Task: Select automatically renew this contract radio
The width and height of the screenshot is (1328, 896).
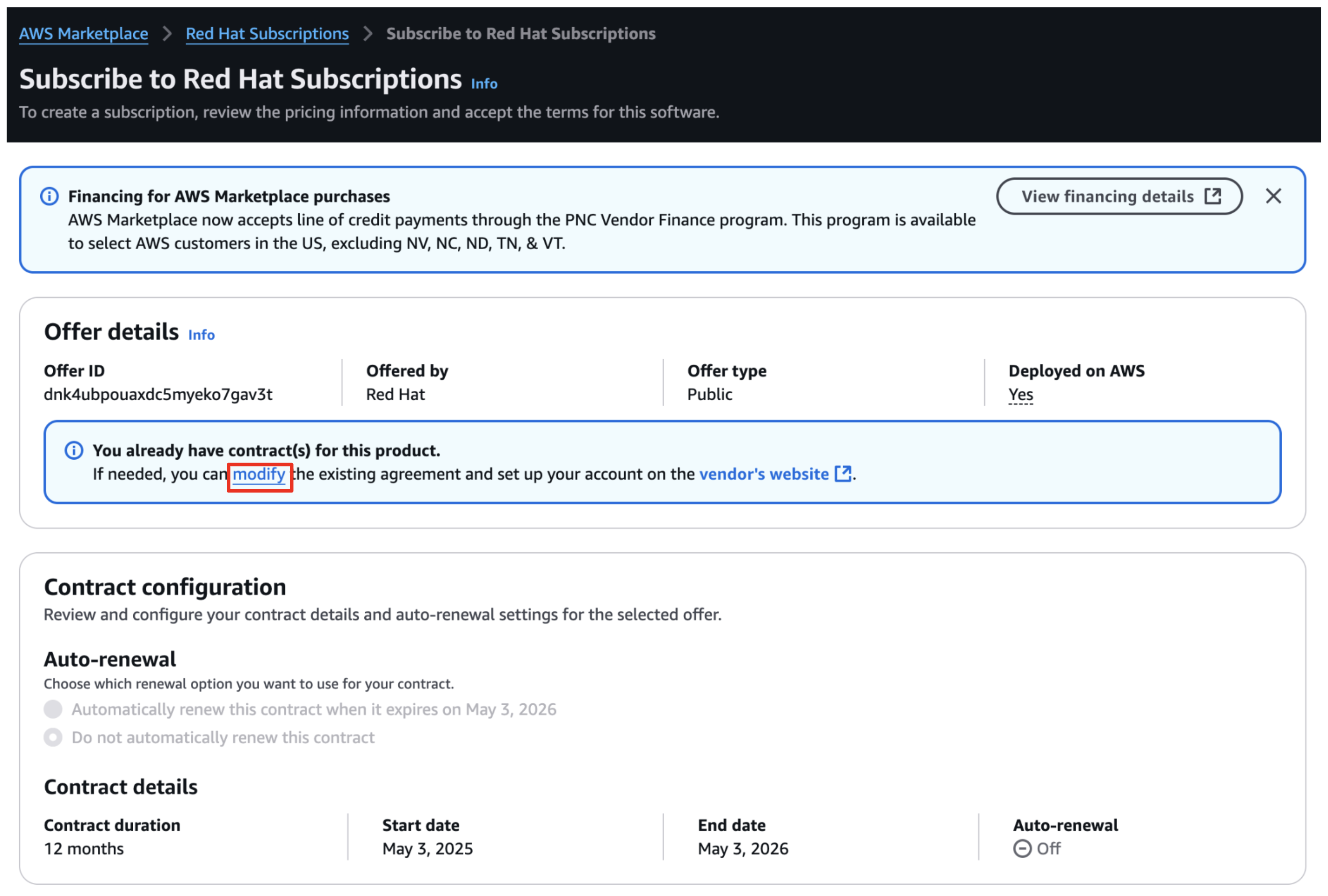Action: pos(53,708)
